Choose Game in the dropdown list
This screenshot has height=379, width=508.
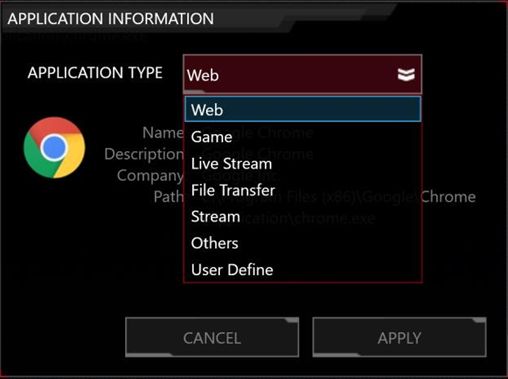(x=303, y=137)
